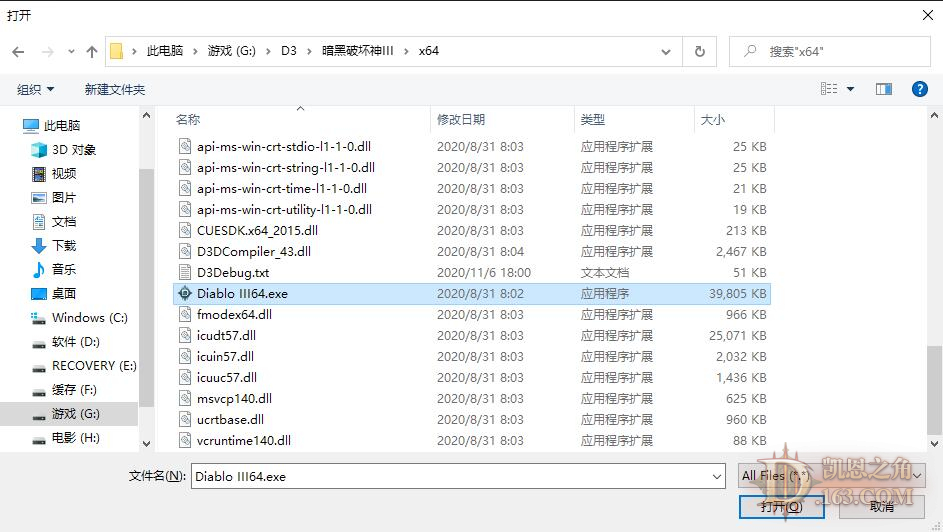Select 暗黑破坏神III in breadcrumb path
The image size is (943, 532).
[x=357, y=51]
